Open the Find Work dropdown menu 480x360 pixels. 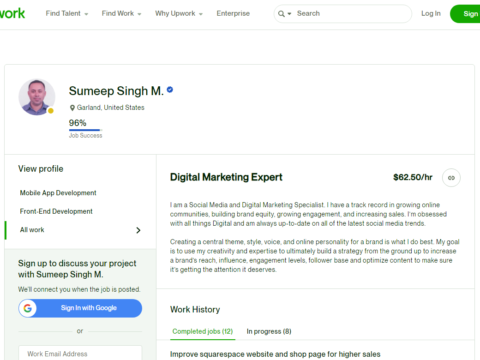121,13
